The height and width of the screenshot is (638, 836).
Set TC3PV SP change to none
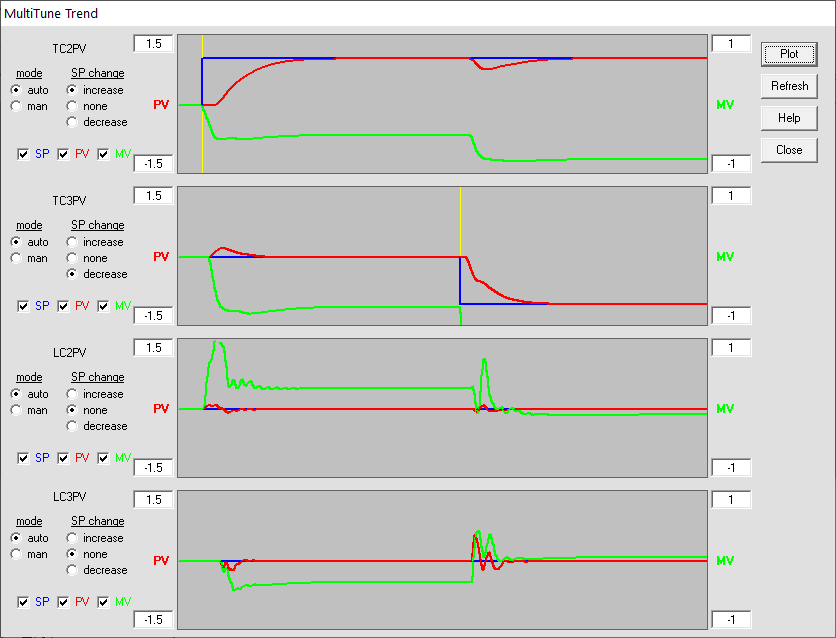coord(73,258)
